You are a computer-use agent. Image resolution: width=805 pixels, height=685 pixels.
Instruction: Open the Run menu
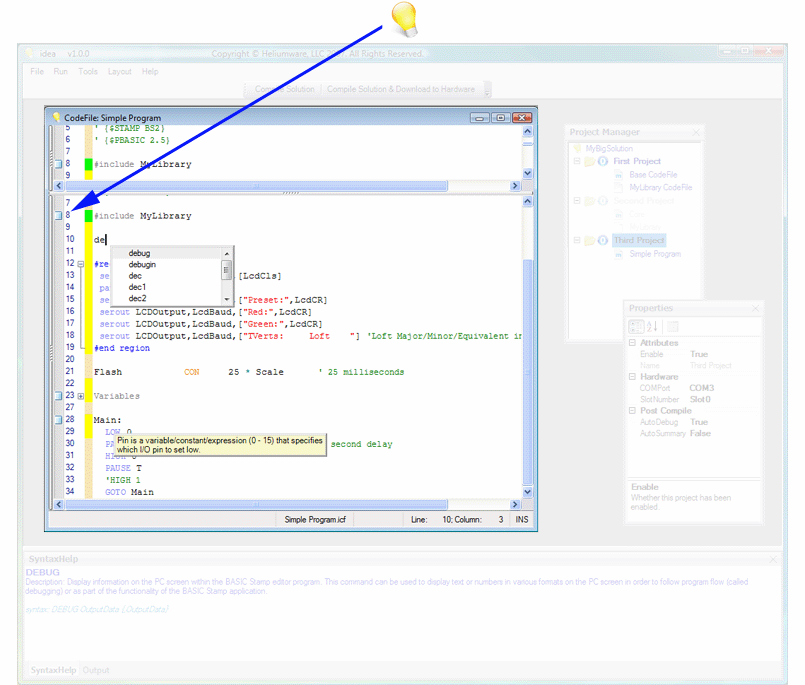(x=60, y=71)
